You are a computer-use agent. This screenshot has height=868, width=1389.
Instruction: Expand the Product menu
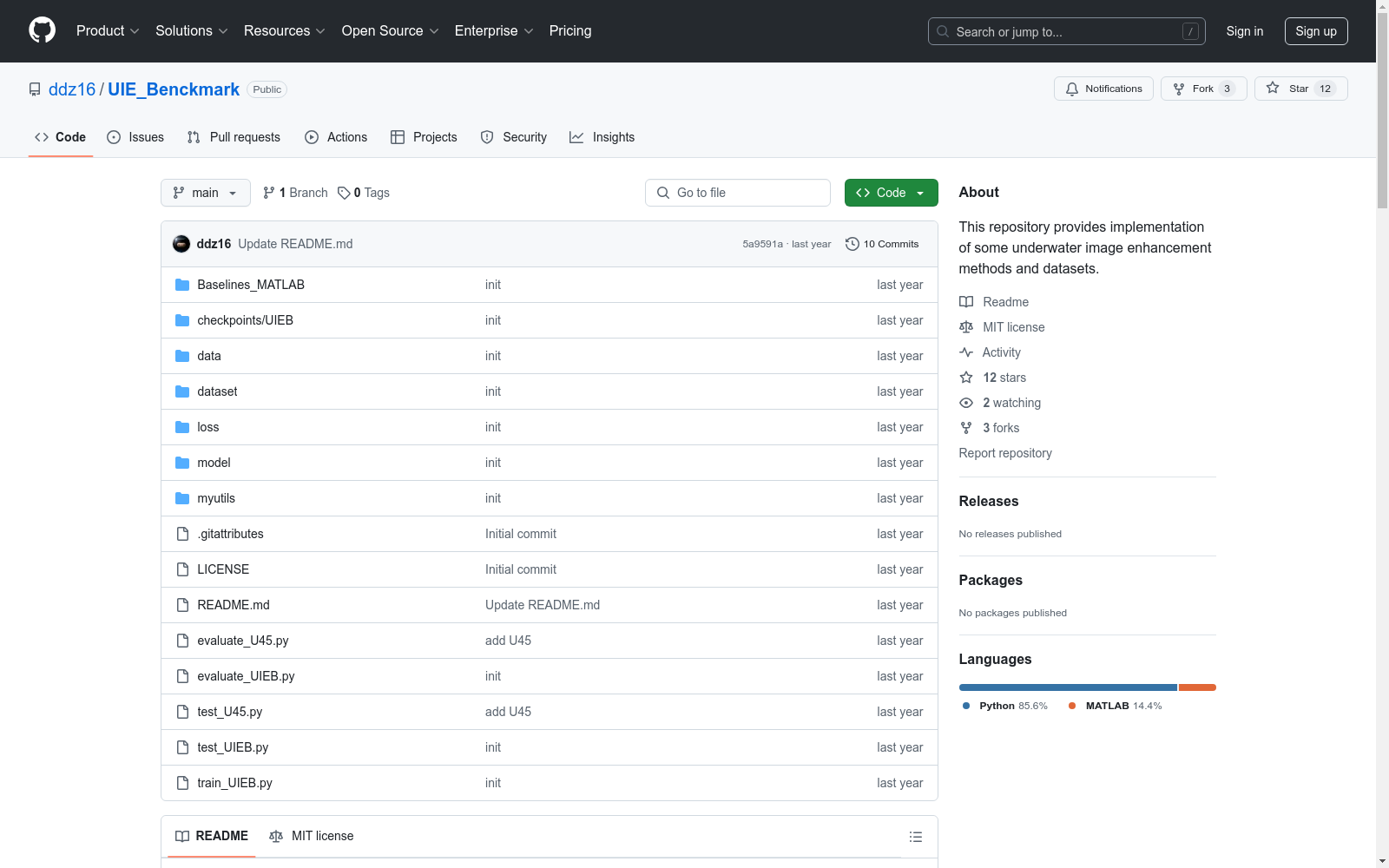point(108,31)
